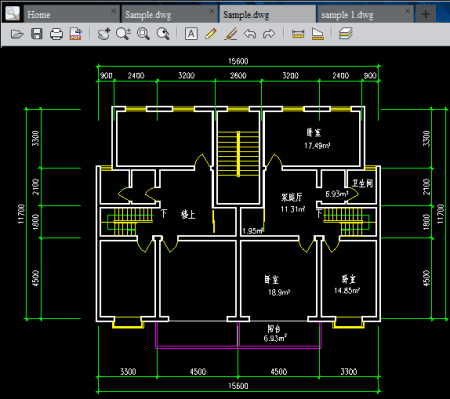The width and height of the screenshot is (450, 399).
Task: Click the 1.95m² area label
Action: (x=253, y=231)
